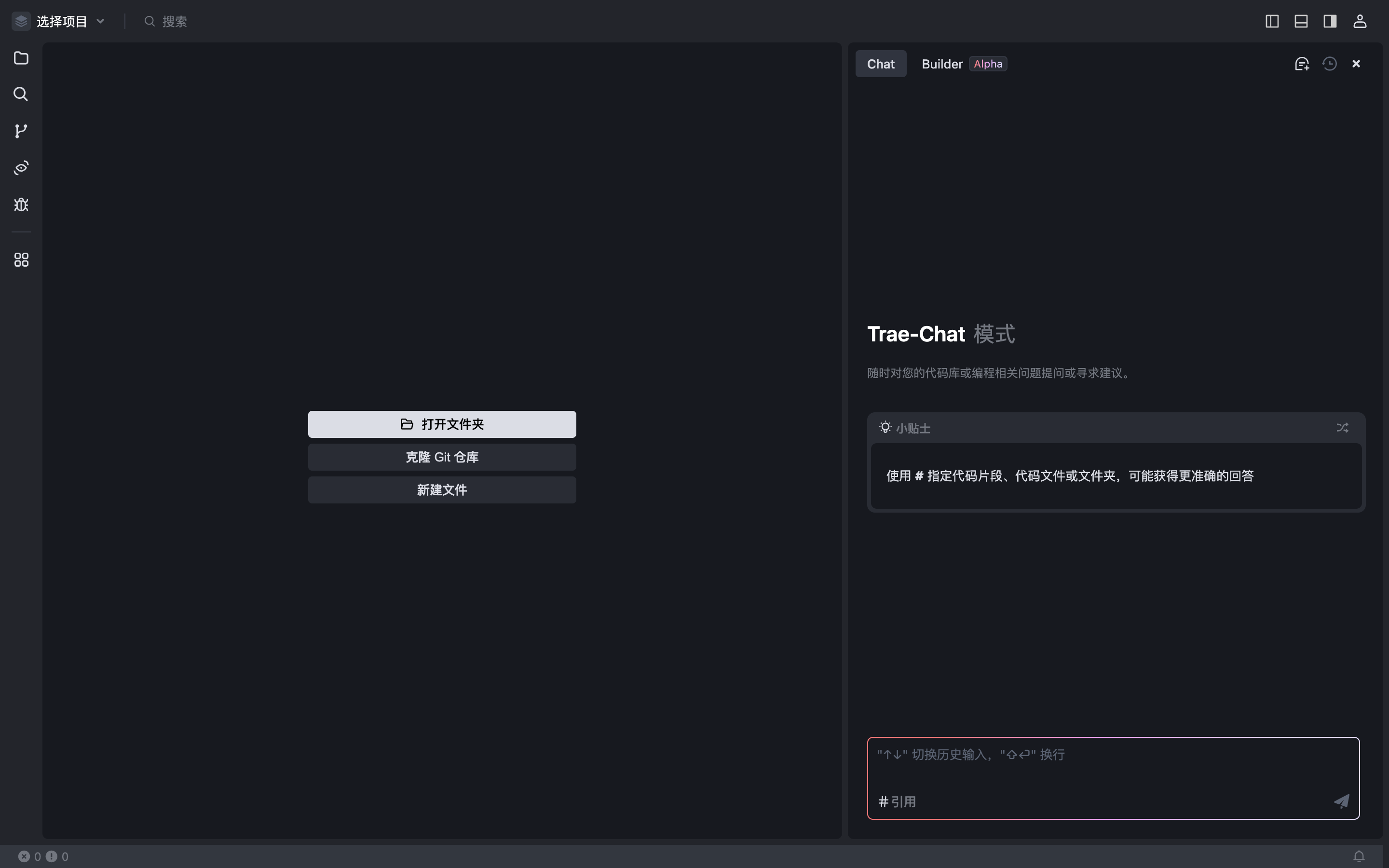Open the Explorer folder icon in sidebar
This screenshot has width=1389, height=868.
(21, 58)
